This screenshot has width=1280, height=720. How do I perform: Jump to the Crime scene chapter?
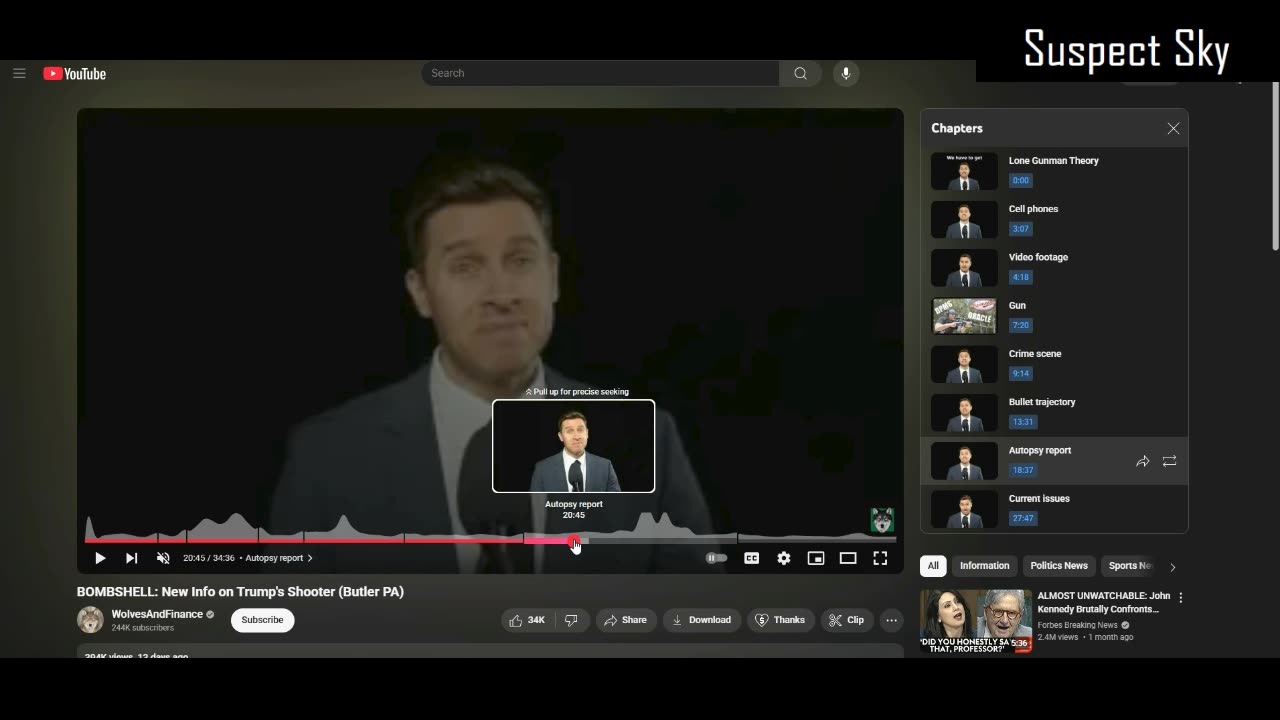tap(1054, 364)
